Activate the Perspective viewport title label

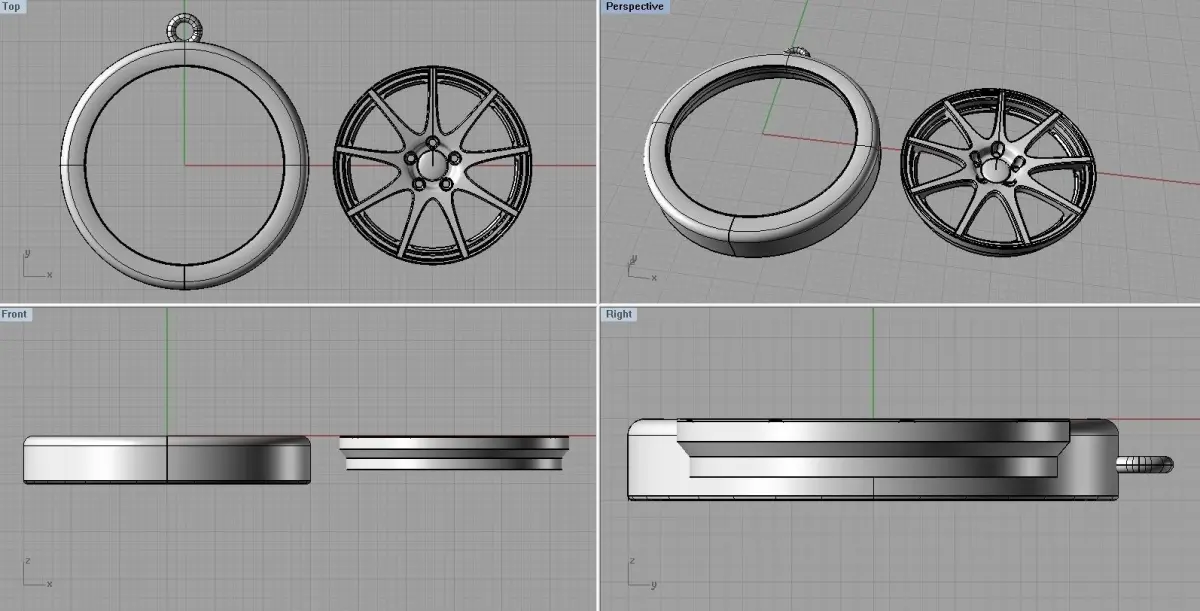(634, 6)
